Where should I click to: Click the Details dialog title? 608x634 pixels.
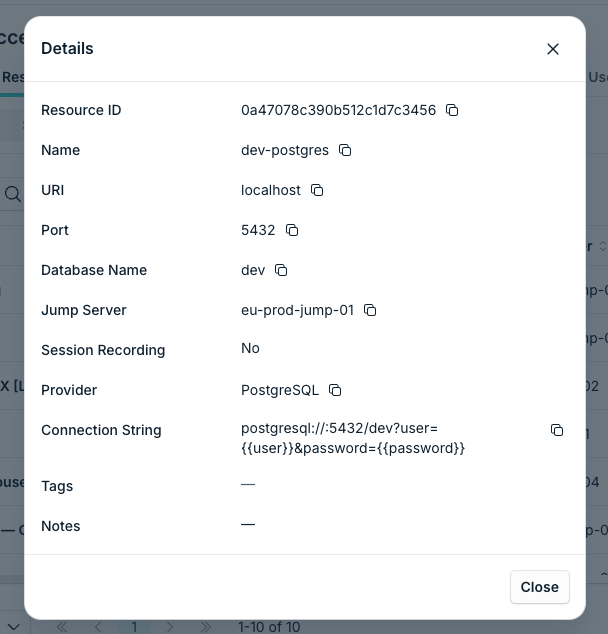pyautogui.click(x=67, y=49)
